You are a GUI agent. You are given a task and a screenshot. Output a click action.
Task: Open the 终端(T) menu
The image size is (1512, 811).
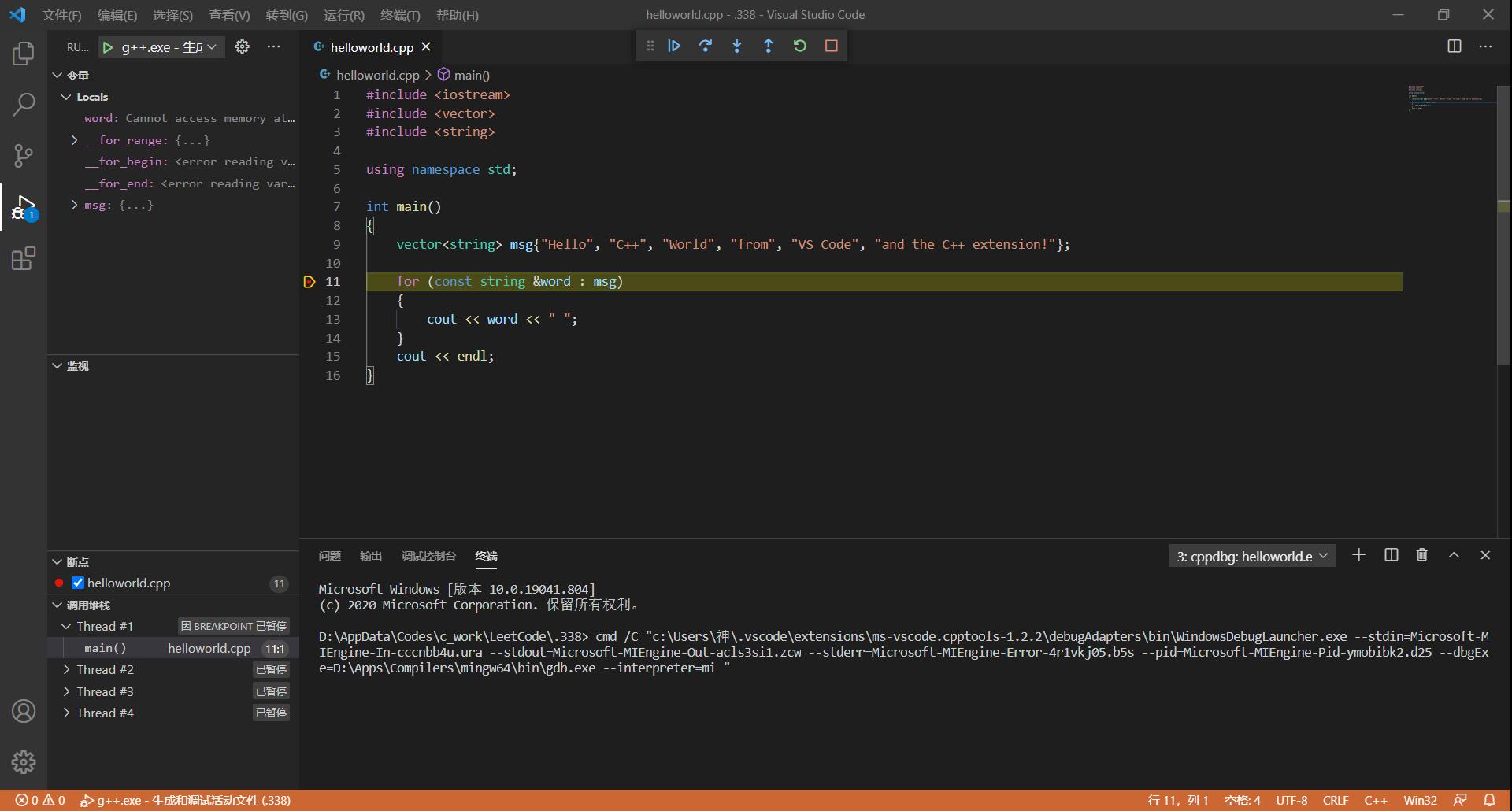pos(400,15)
